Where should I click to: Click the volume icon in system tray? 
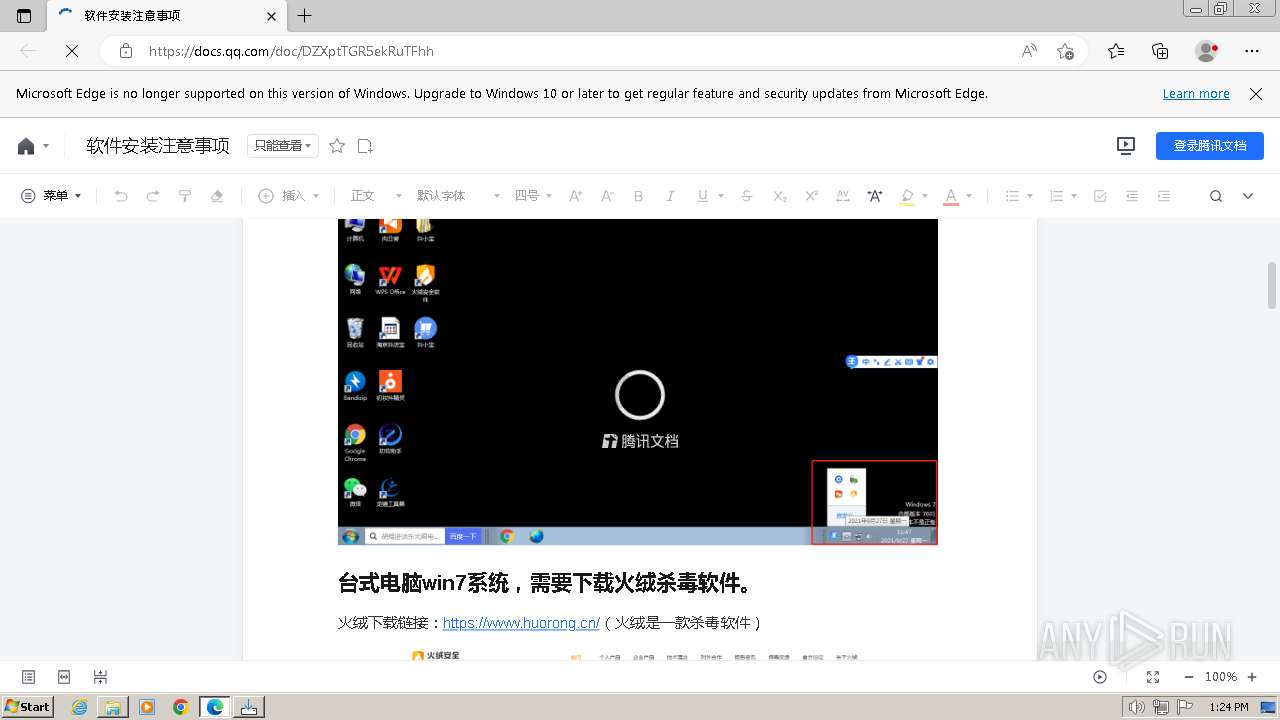click(1136, 707)
